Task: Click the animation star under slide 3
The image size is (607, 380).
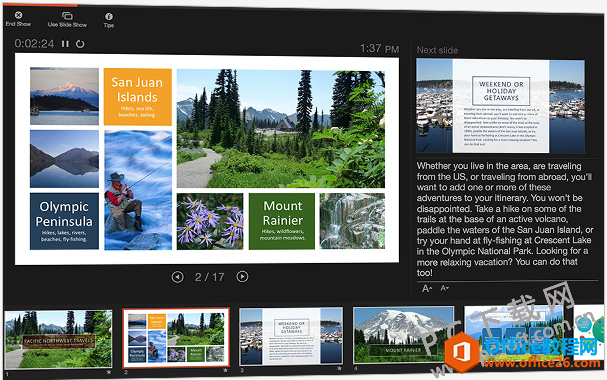Action: (x=340, y=368)
